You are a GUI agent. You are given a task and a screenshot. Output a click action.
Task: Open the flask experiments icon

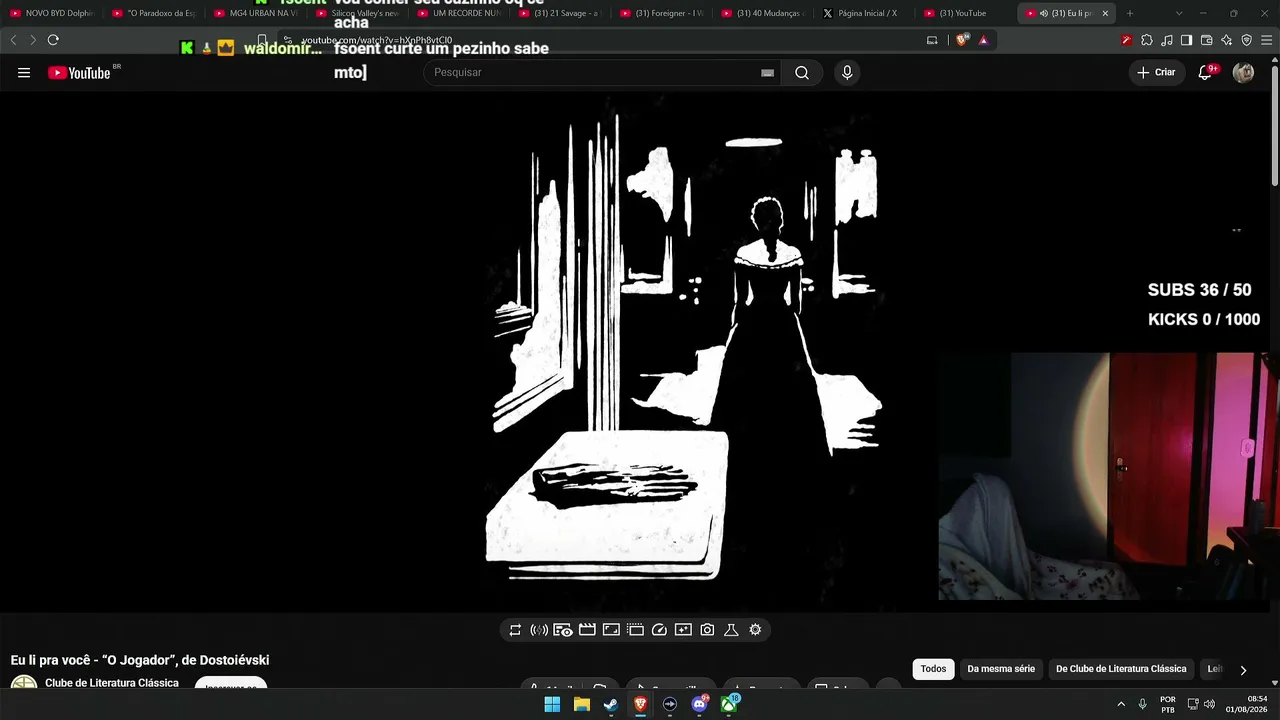click(731, 630)
